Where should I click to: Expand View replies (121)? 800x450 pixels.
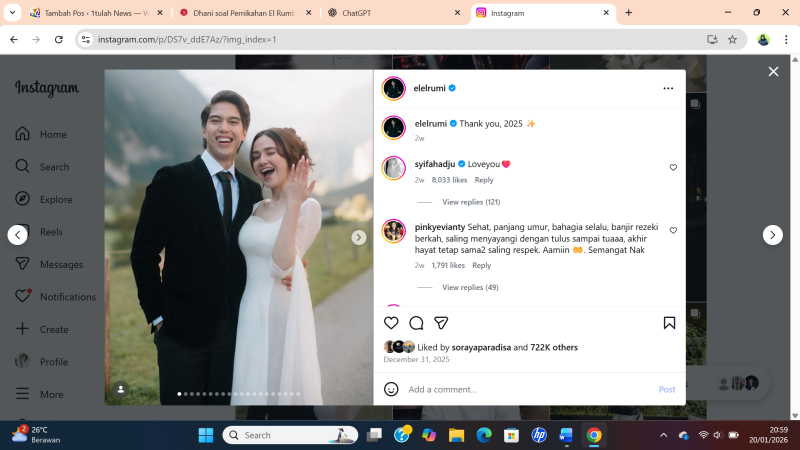[471, 202]
